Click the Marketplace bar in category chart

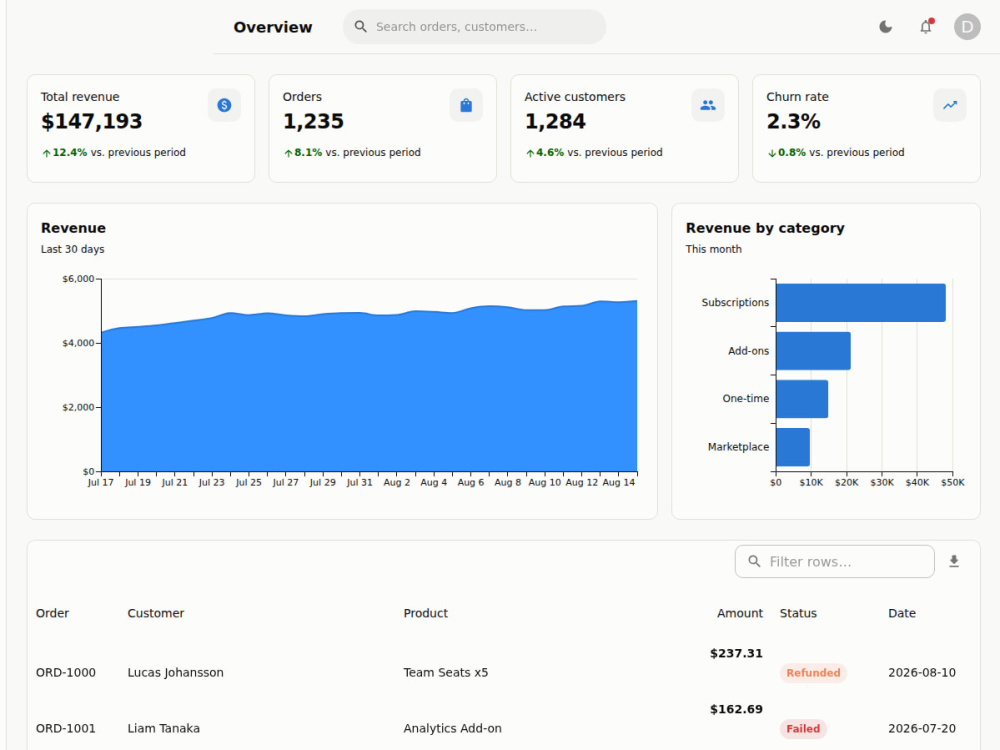click(793, 447)
